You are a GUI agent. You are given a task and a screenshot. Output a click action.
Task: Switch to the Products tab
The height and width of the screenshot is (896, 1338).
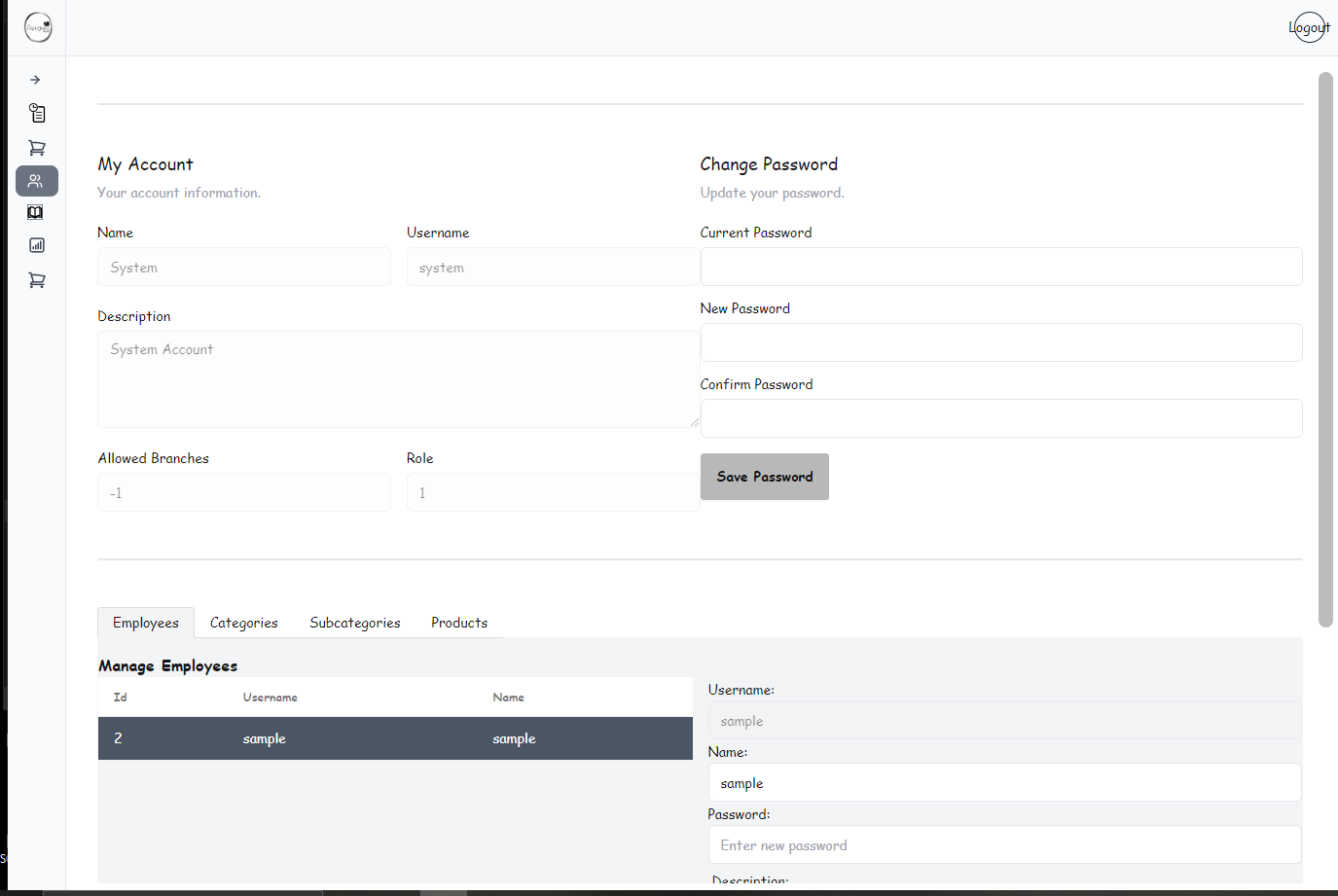[458, 623]
